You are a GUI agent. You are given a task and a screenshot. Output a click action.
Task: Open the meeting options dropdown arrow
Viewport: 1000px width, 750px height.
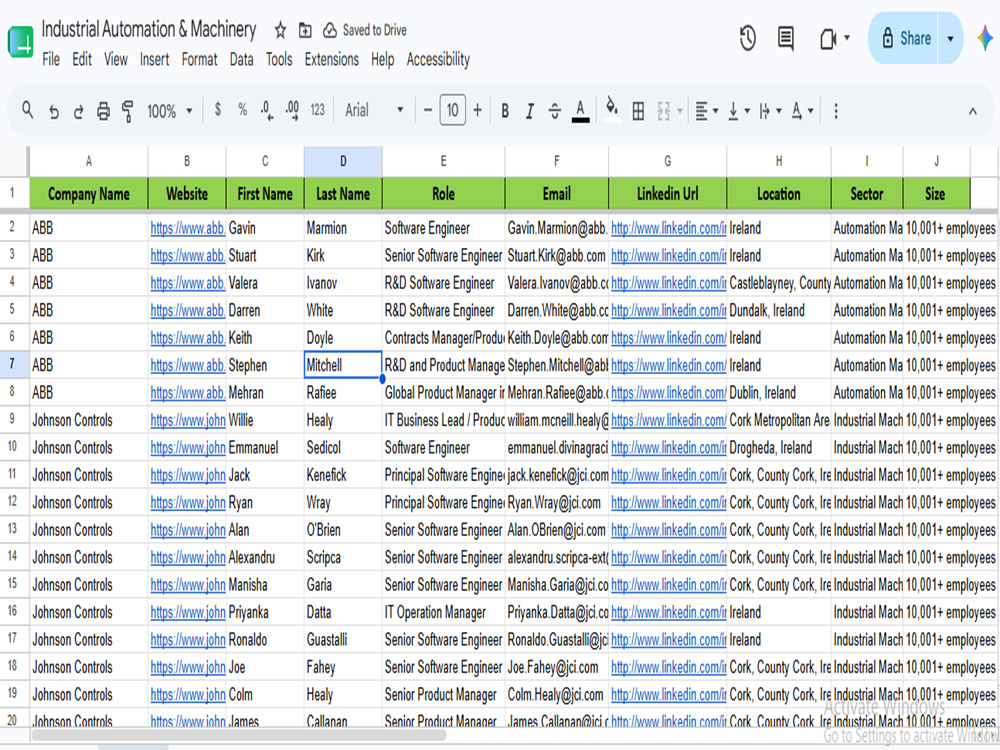pos(847,38)
